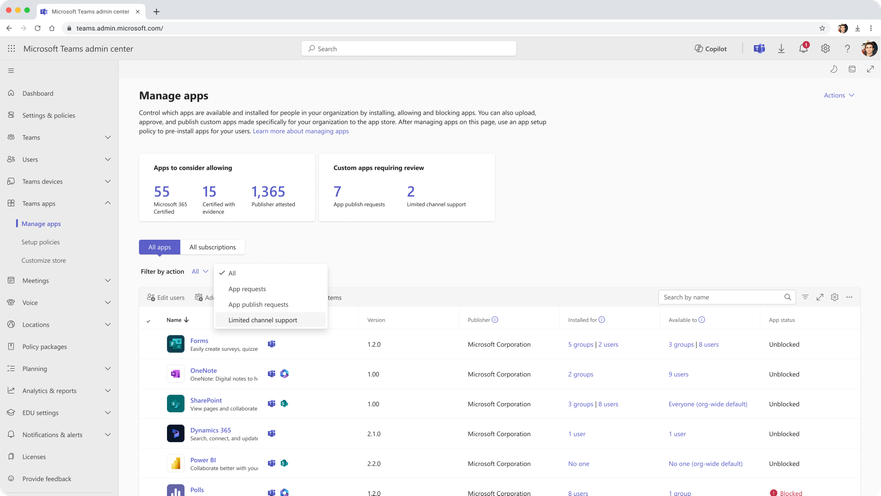The height and width of the screenshot is (496, 881).
Task: Click Everyone (org-wide default) for SharePoint
Action: (x=708, y=404)
